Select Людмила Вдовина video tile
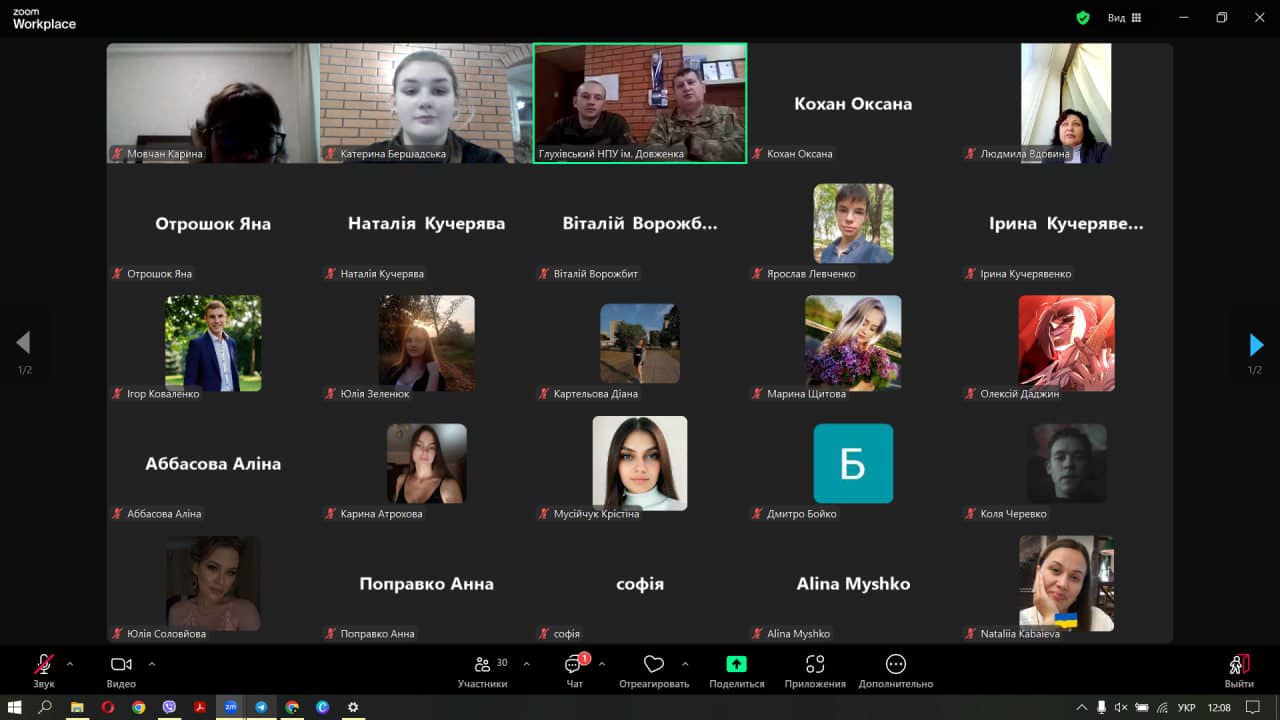This screenshot has height=720, width=1280. (x=1066, y=103)
